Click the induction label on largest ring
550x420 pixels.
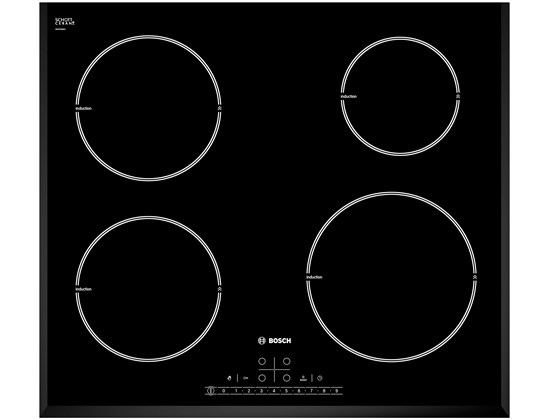314,277
